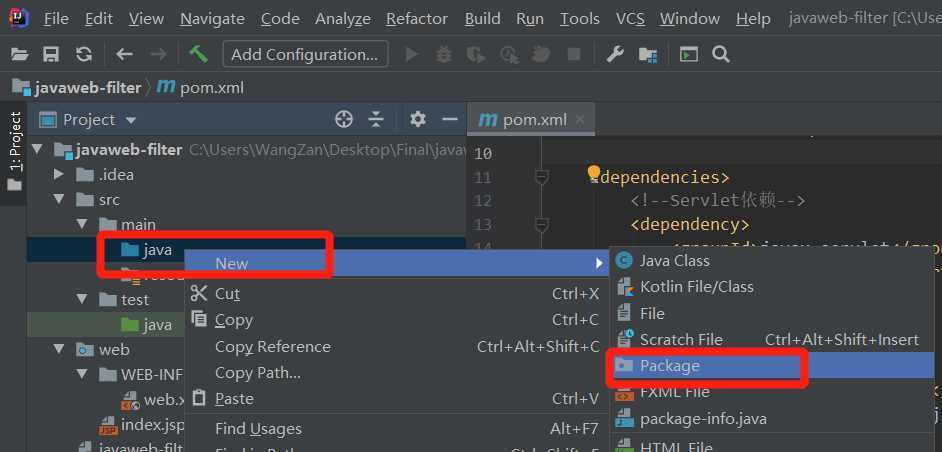Viewport: 942px width, 452px height.
Task: Select Cut in the context menu
Action: tap(395, 294)
